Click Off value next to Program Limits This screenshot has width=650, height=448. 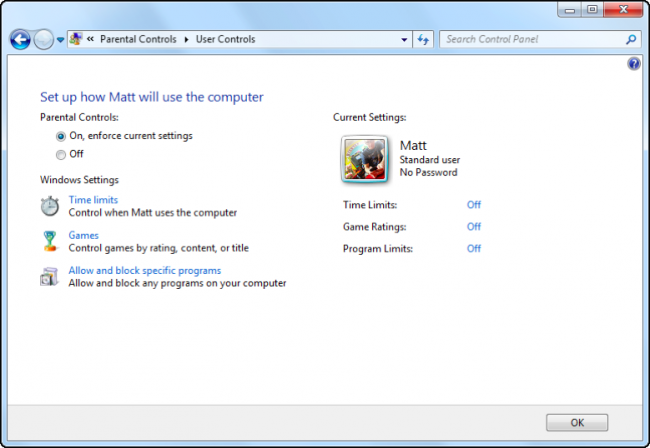pos(474,249)
